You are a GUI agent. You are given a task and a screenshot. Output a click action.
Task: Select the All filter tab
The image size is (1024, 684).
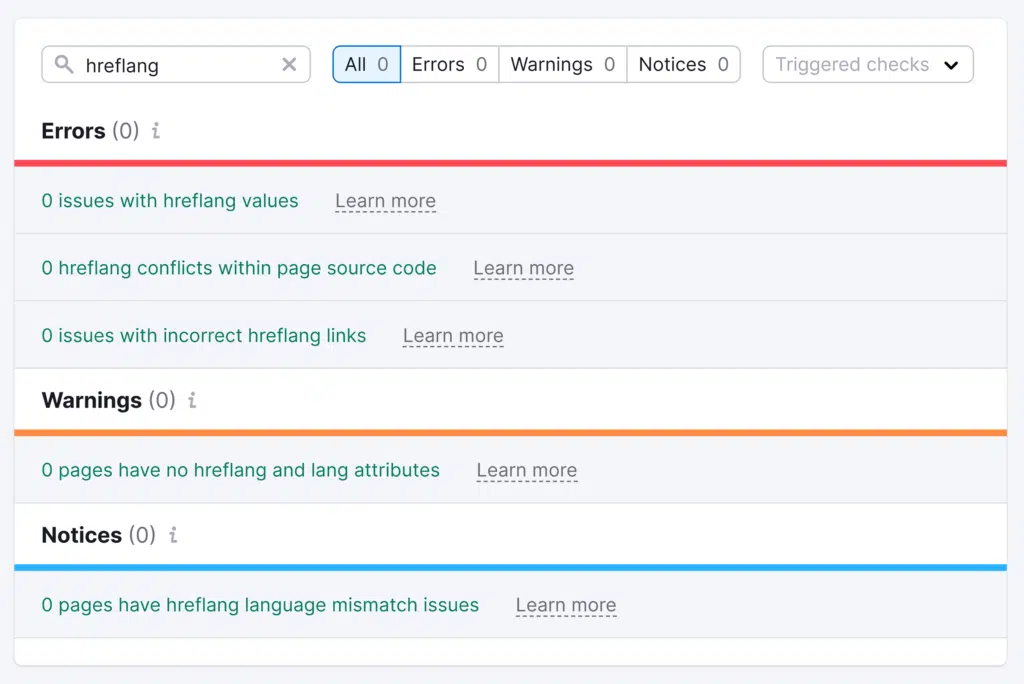point(366,65)
